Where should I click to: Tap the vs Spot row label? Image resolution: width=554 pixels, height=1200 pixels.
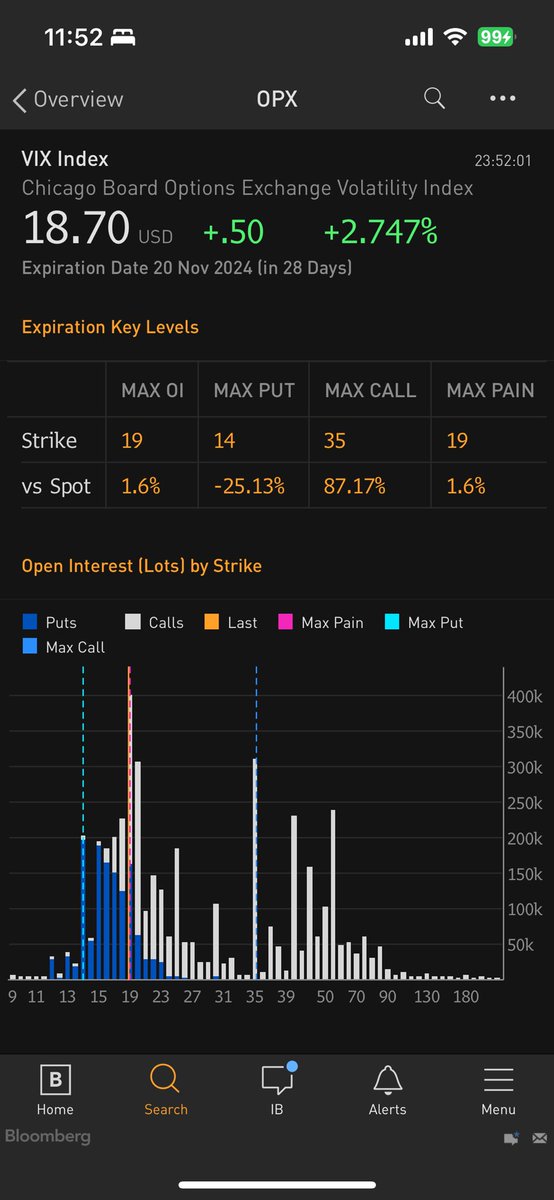point(56,487)
